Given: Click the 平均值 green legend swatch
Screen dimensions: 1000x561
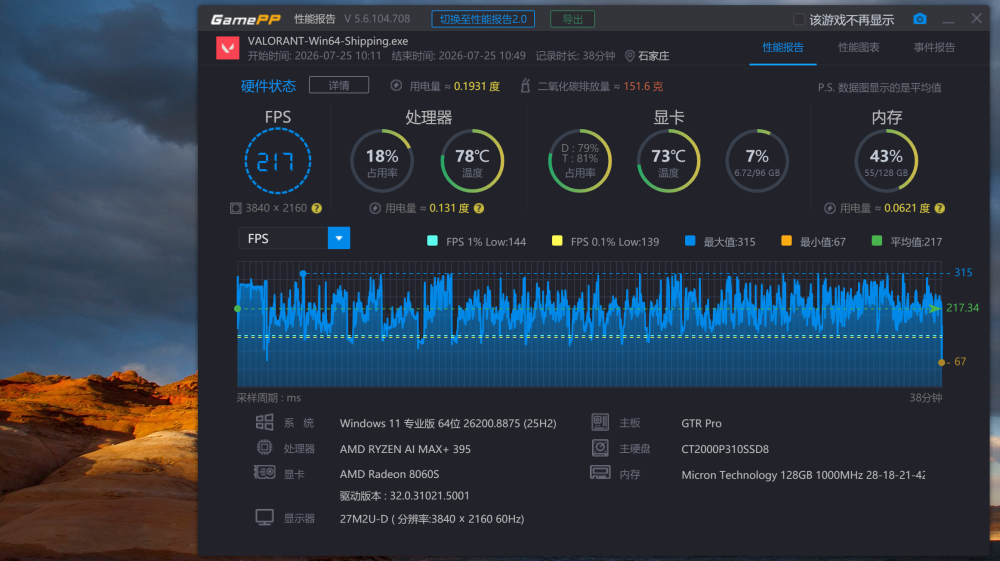Looking at the screenshot, I should click(x=877, y=240).
